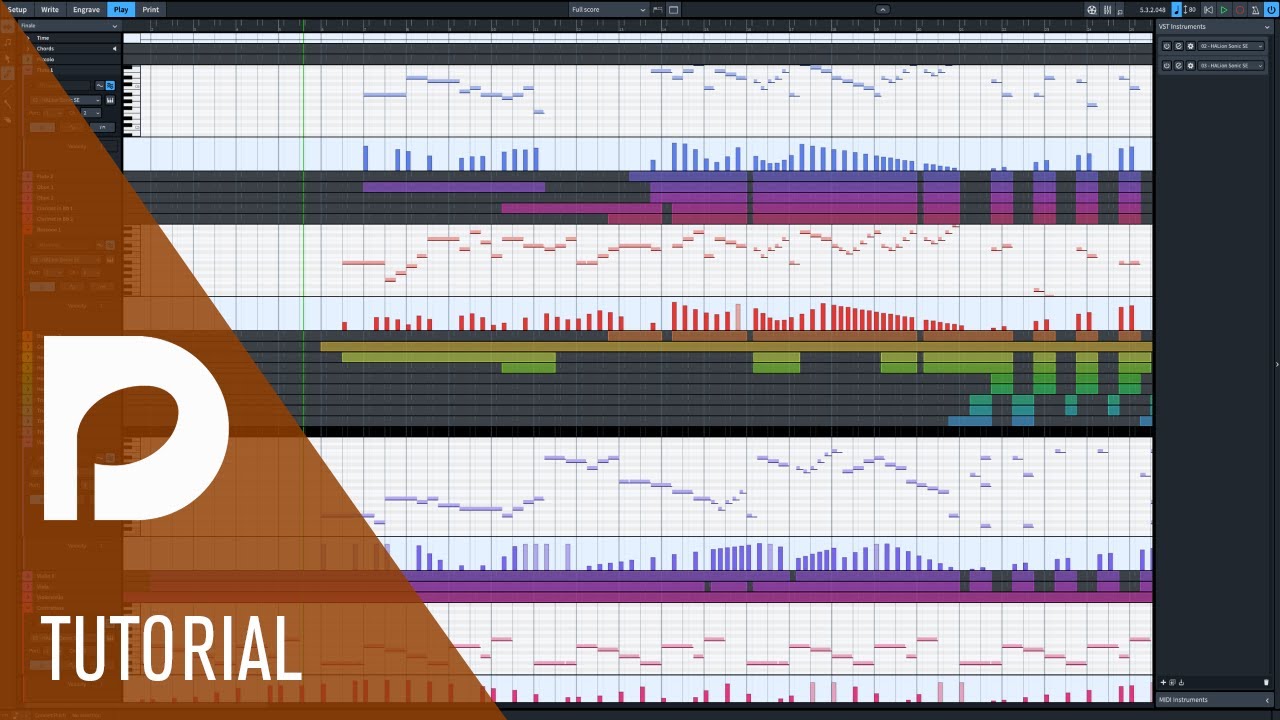Toggle power for 02 - HALion Sonic SE
The height and width of the screenshot is (720, 1280).
(x=1167, y=46)
